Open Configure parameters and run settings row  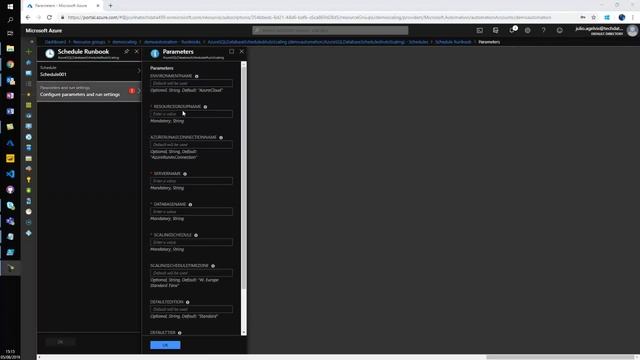tap(89, 91)
